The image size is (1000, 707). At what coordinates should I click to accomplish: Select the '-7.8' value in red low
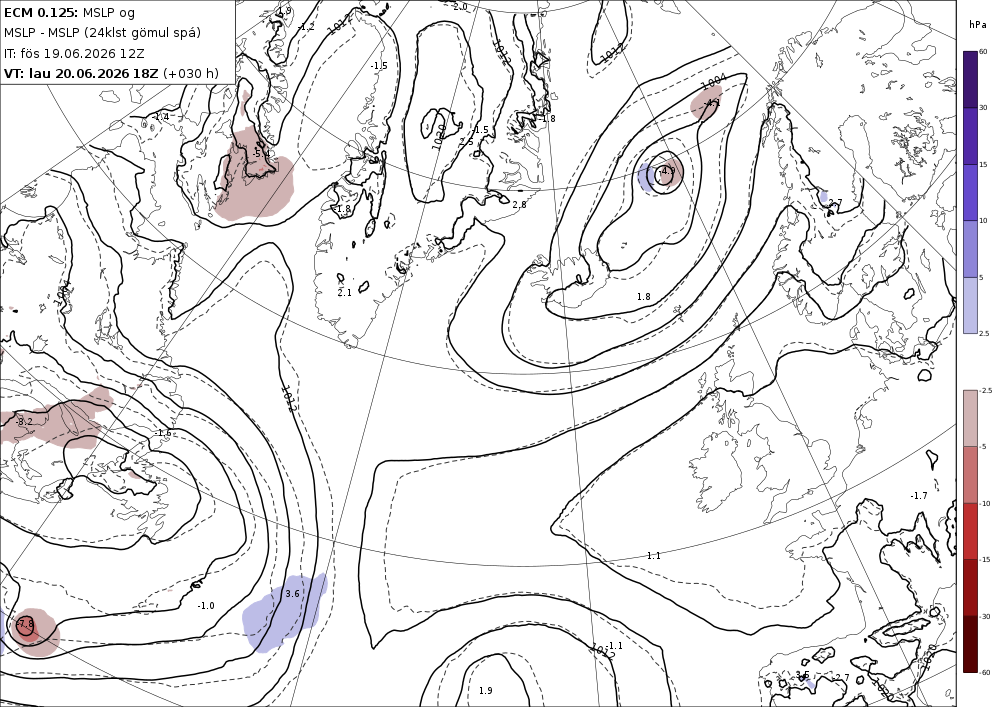25,623
